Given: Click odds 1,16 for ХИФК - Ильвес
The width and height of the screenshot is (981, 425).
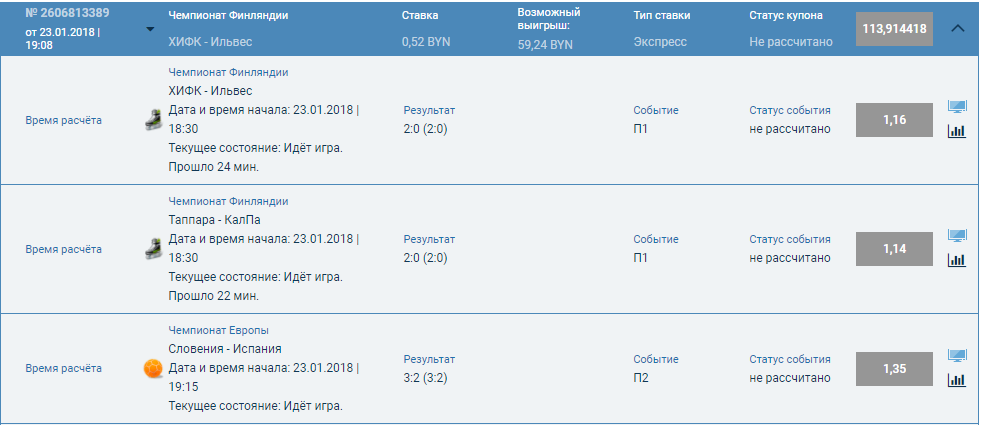Looking at the screenshot, I should tap(894, 120).
